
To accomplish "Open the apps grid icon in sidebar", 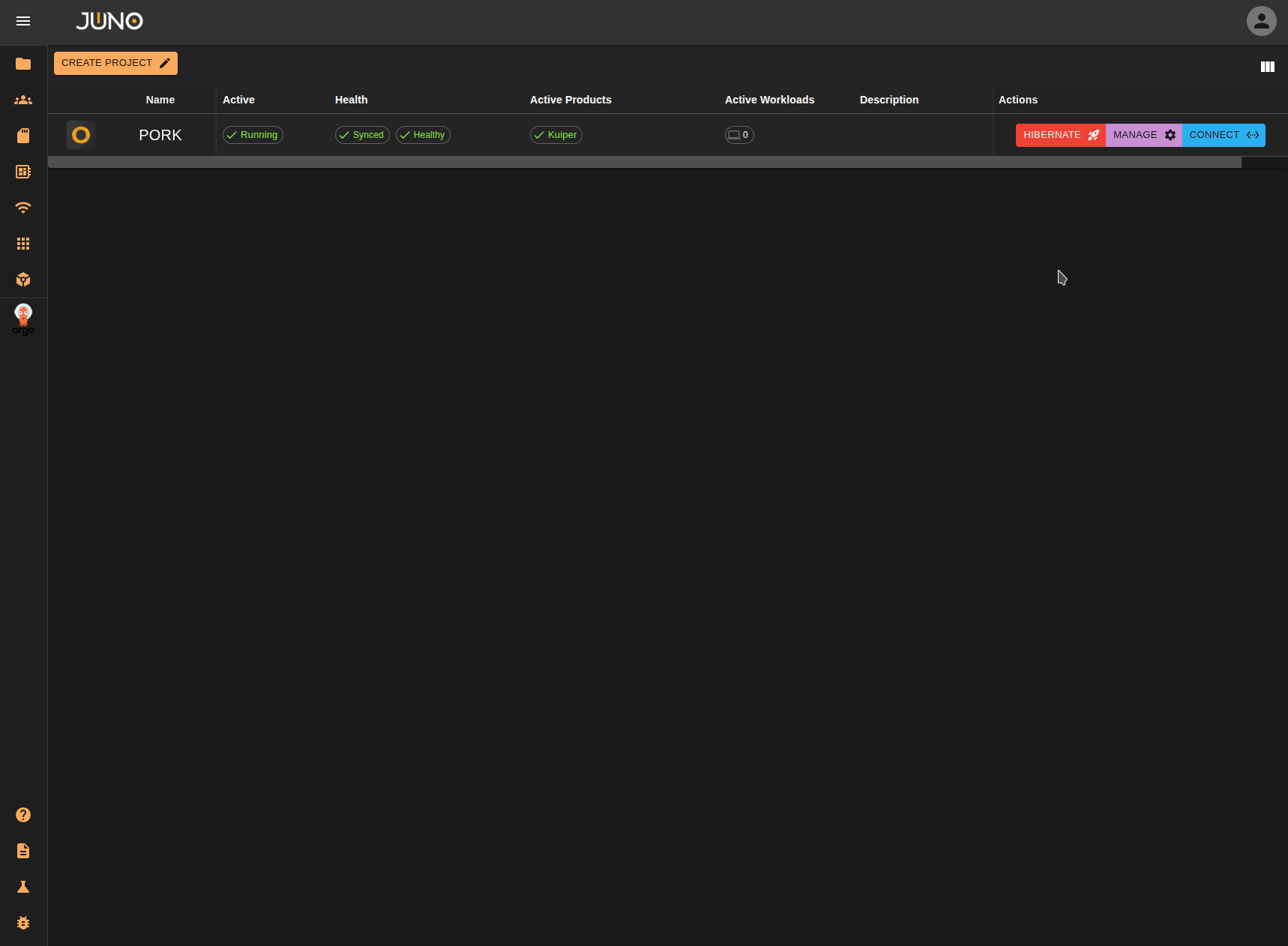I will [x=23, y=244].
